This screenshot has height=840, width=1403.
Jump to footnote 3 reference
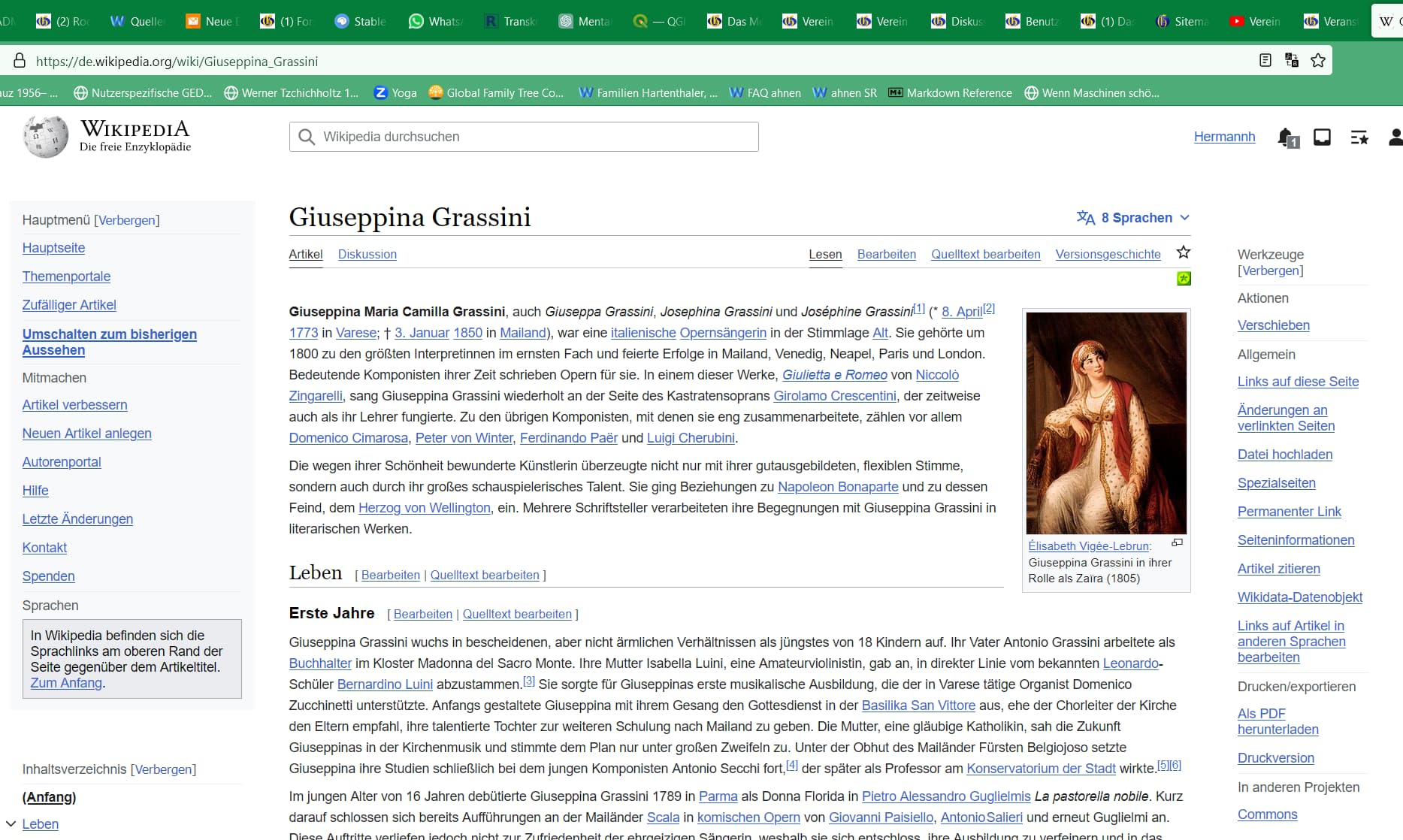[x=529, y=681]
